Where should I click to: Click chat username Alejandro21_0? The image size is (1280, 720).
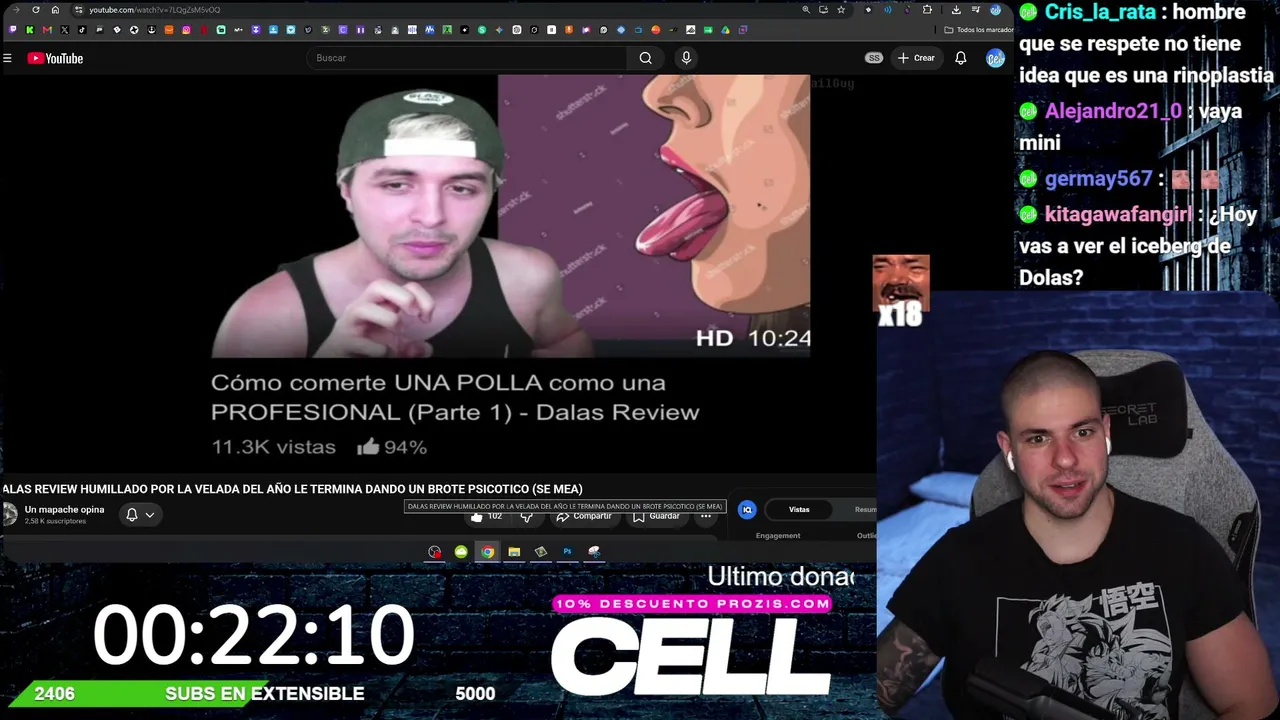[1113, 111]
